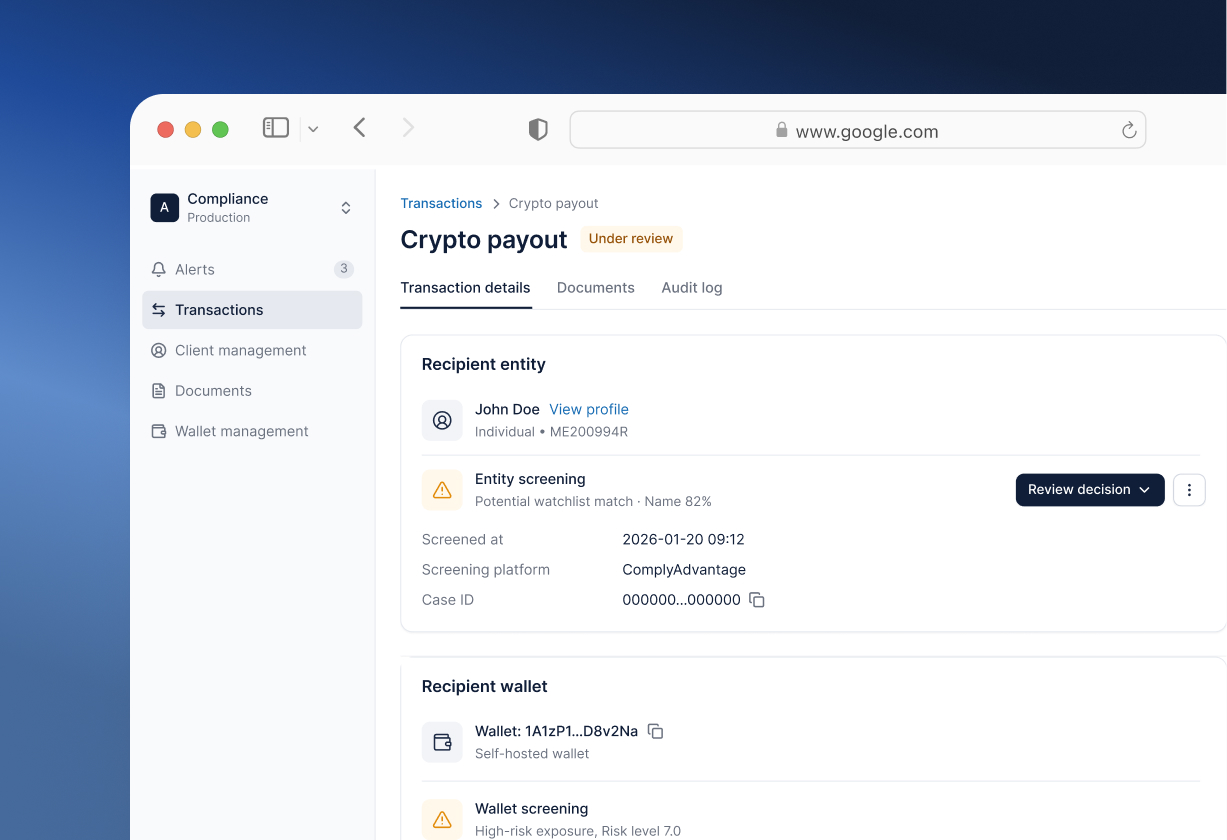Image resolution: width=1227 pixels, height=840 pixels.
Task: Open Documents in the sidebar
Action: [x=252, y=391]
